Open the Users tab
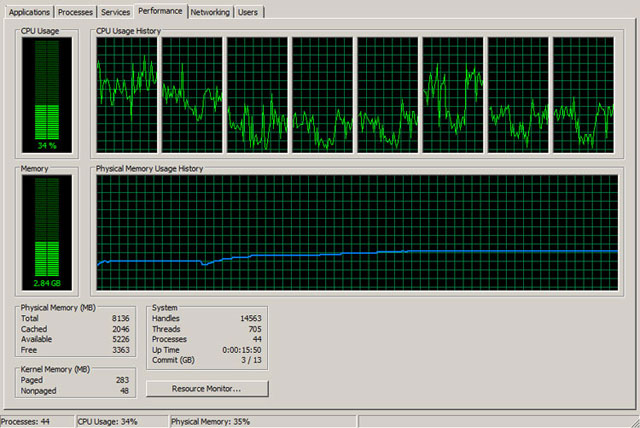Image resolution: width=640 pixels, height=428 pixels. pos(248,12)
